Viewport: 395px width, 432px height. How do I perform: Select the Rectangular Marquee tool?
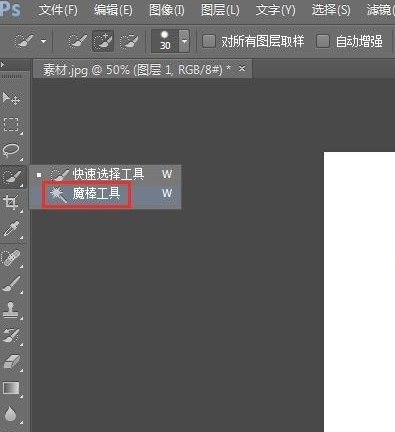coord(11,124)
